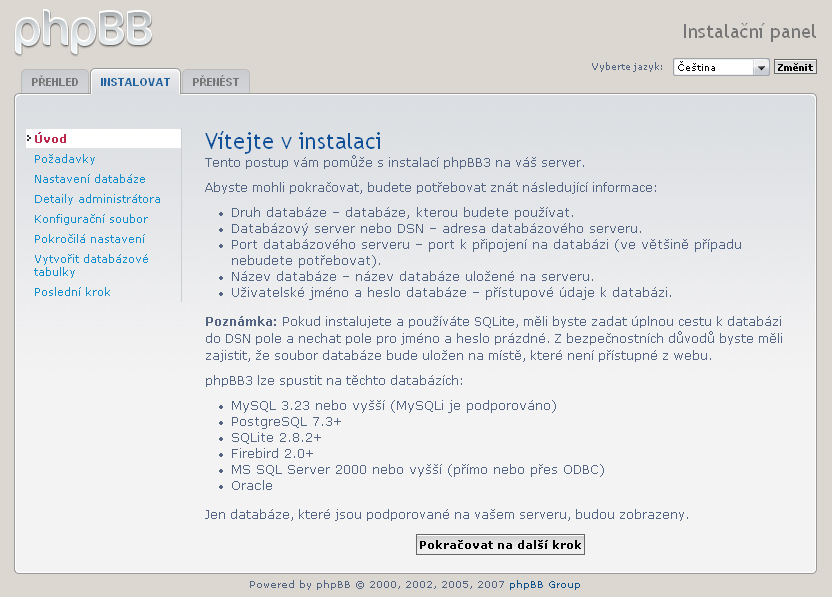Viewport: 832px width, 597px height.
Task: Click the Instalační panel title text
Action: (749, 32)
